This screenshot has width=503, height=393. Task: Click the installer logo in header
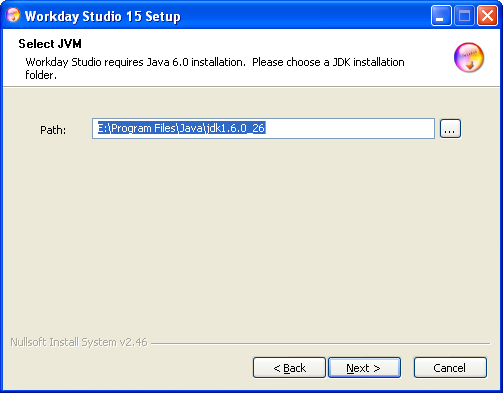click(x=469, y=57)
